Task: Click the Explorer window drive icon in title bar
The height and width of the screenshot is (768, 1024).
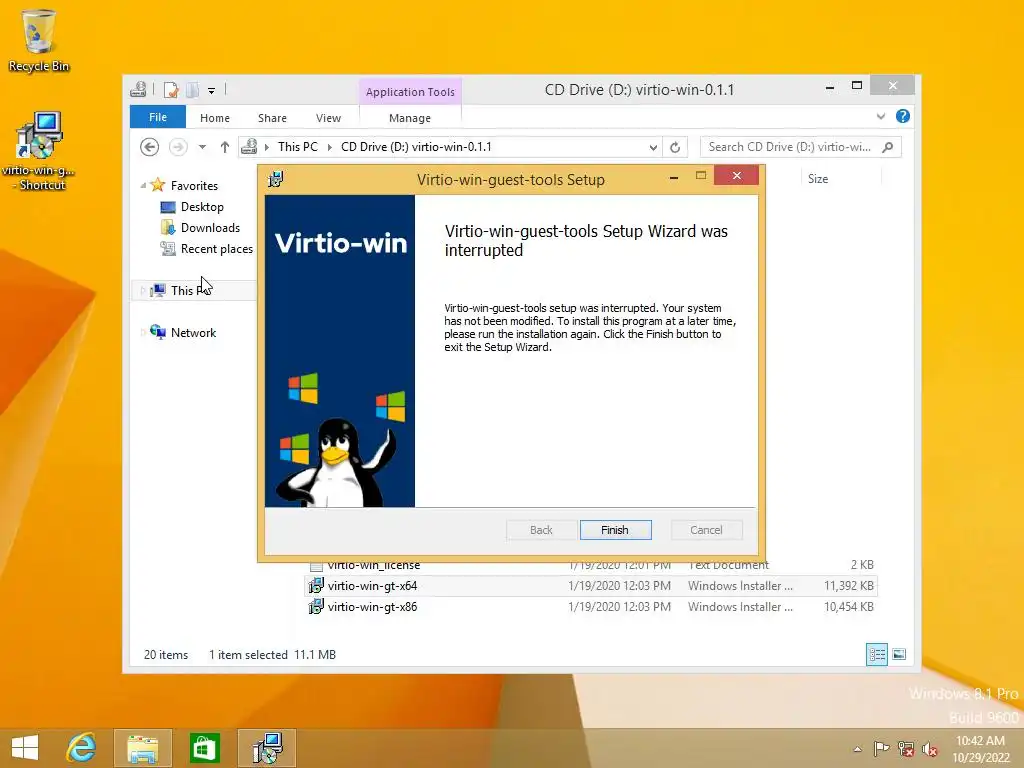Action: point(138,89)
